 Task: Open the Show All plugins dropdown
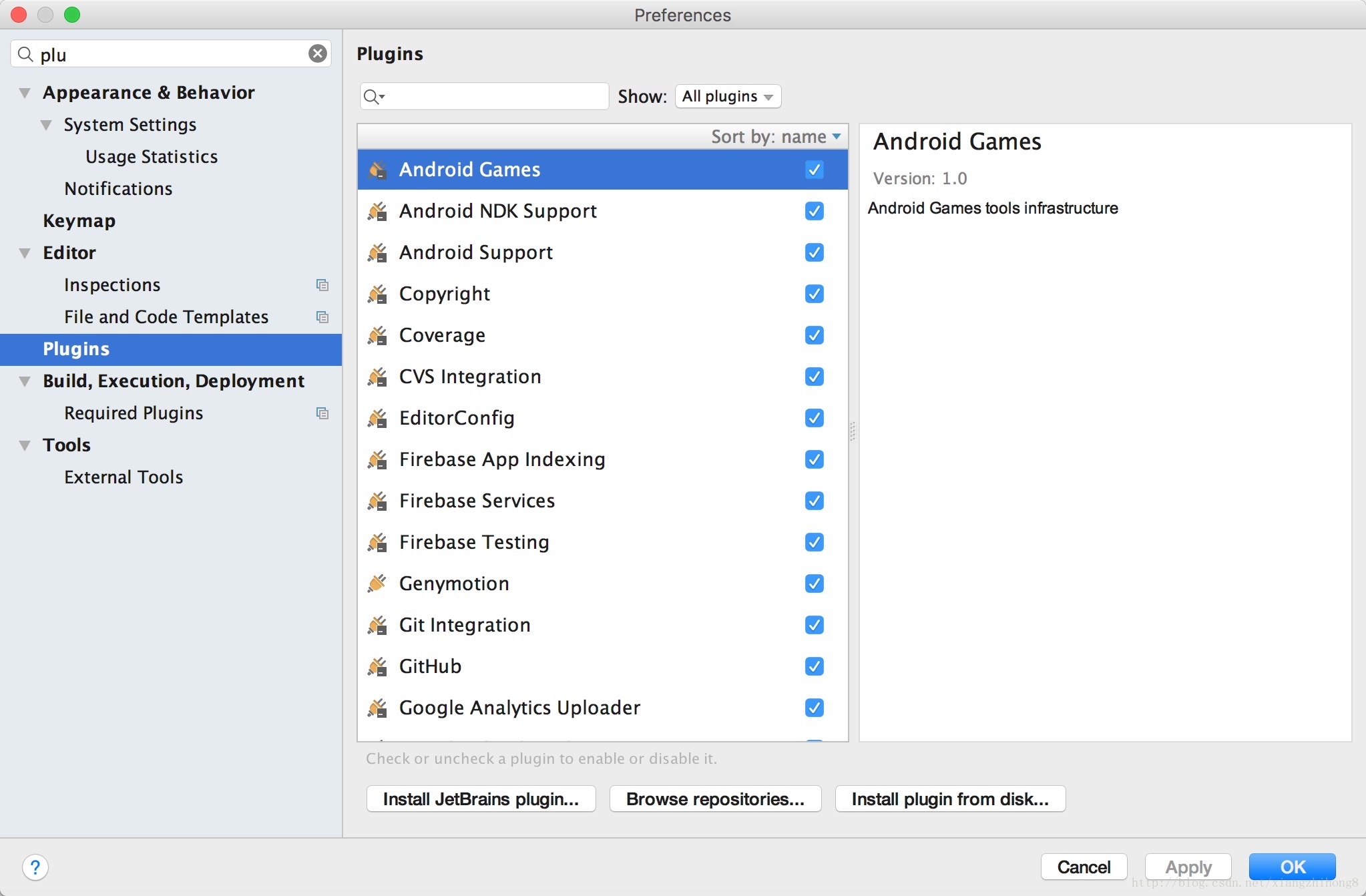[x=728, y=97]
